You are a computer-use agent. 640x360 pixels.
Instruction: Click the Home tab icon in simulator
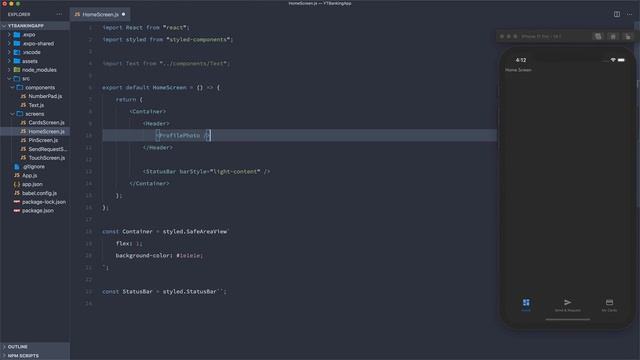tap(526, 302)
